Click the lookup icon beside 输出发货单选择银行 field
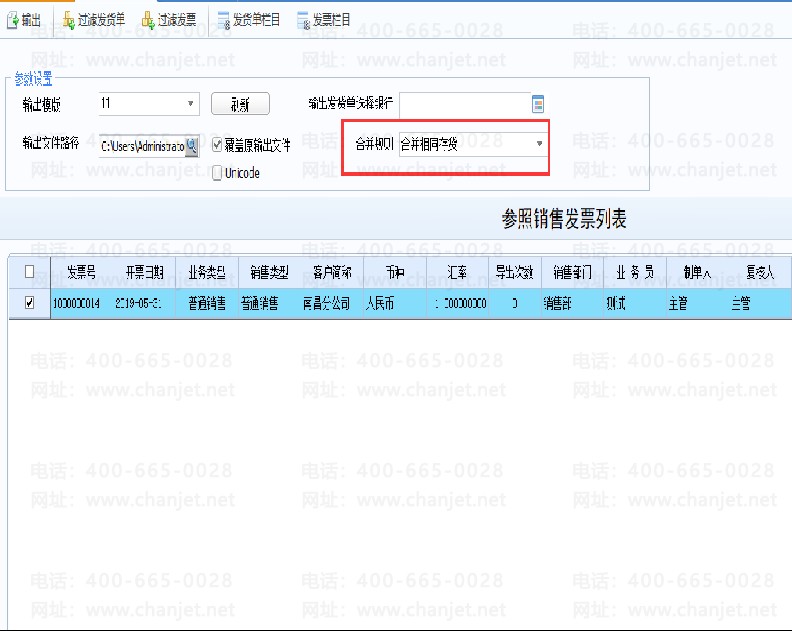 (x=538, y=104)
